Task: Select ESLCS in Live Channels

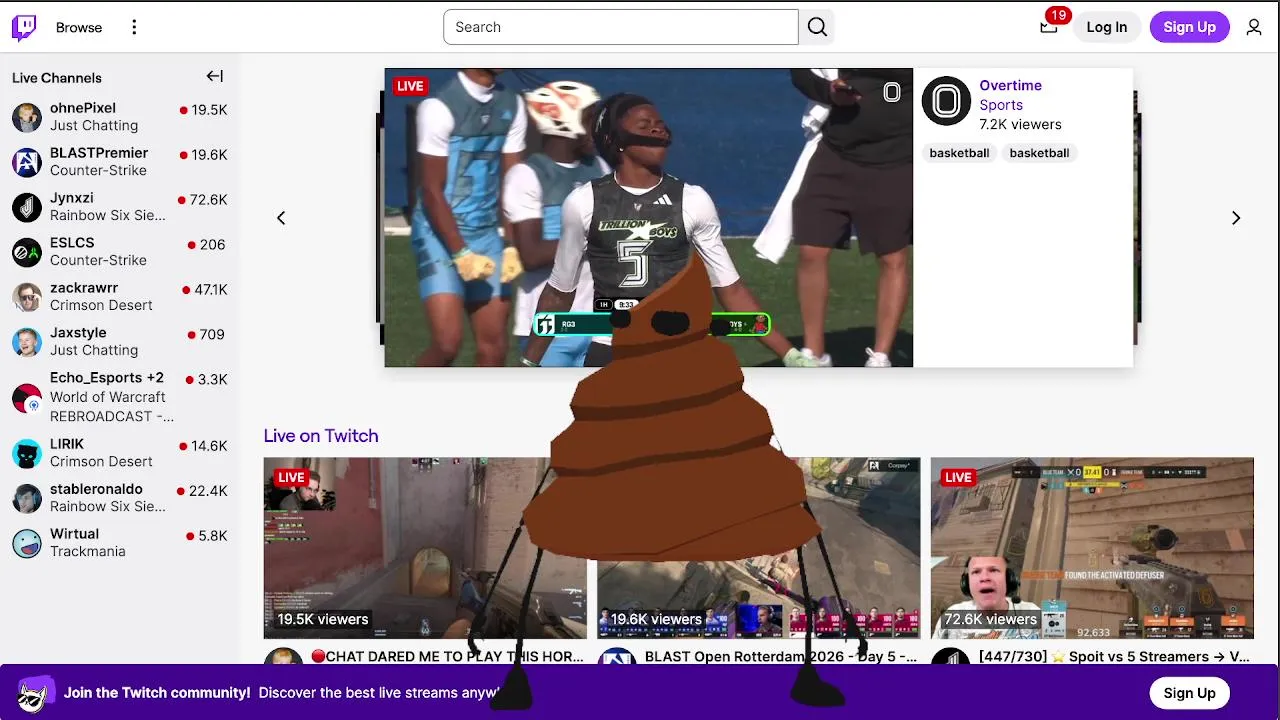Action: tap(120, 252)
